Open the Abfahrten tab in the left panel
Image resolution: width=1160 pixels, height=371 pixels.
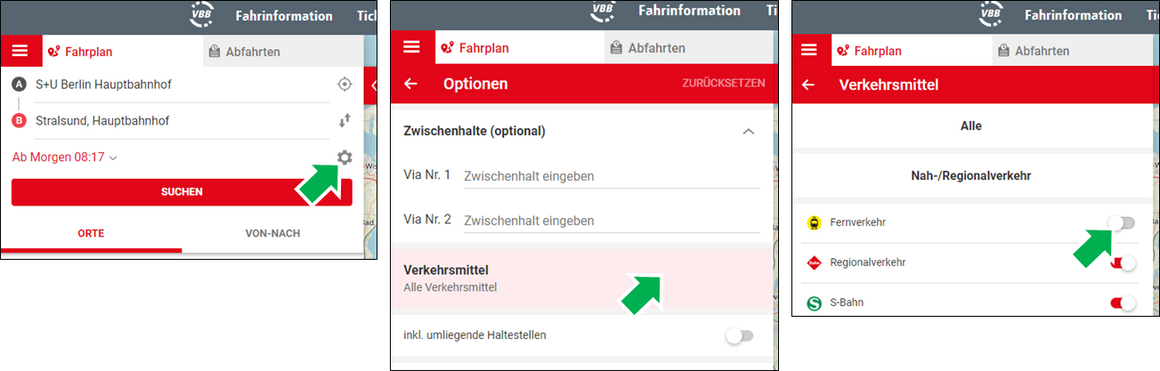(x=283, y=52)
